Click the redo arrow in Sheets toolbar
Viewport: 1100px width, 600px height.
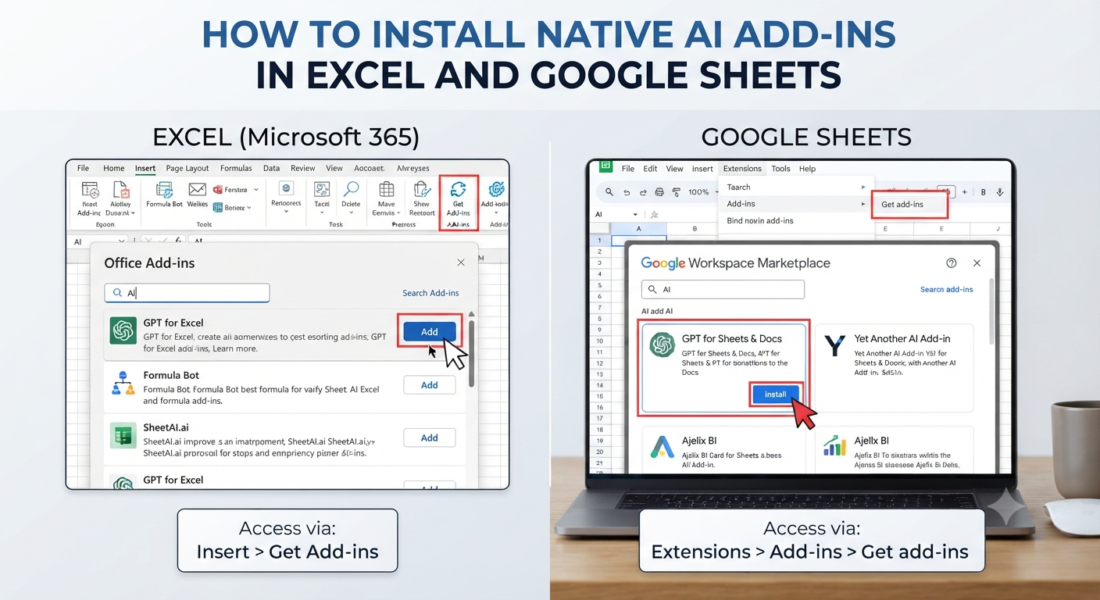pos(643,192)
